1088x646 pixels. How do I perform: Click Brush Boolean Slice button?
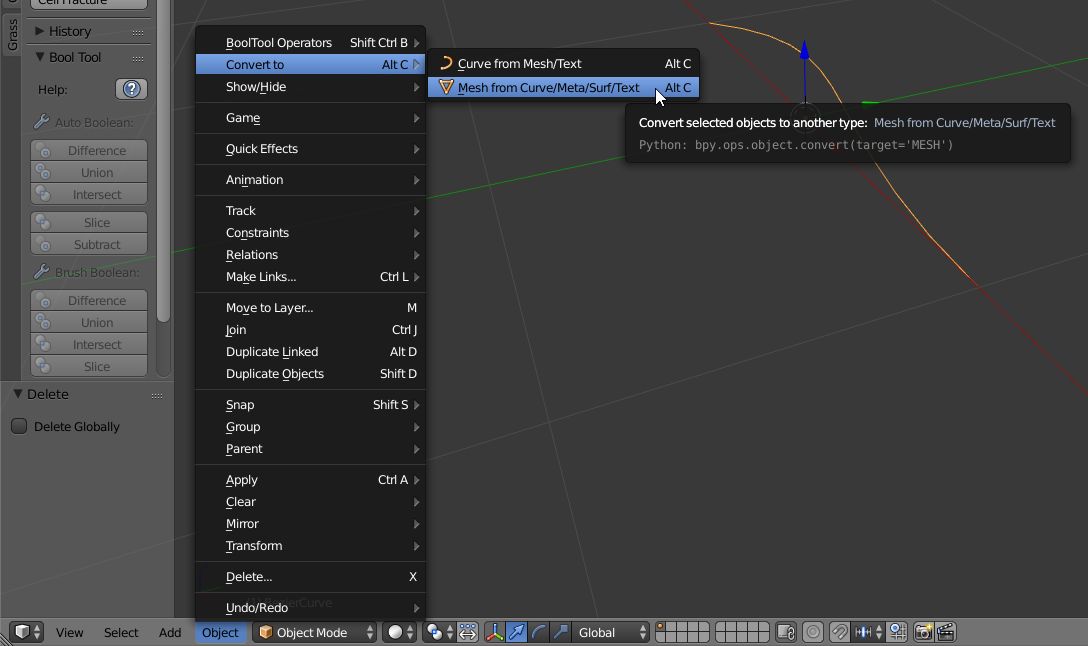tap(89, 366)
